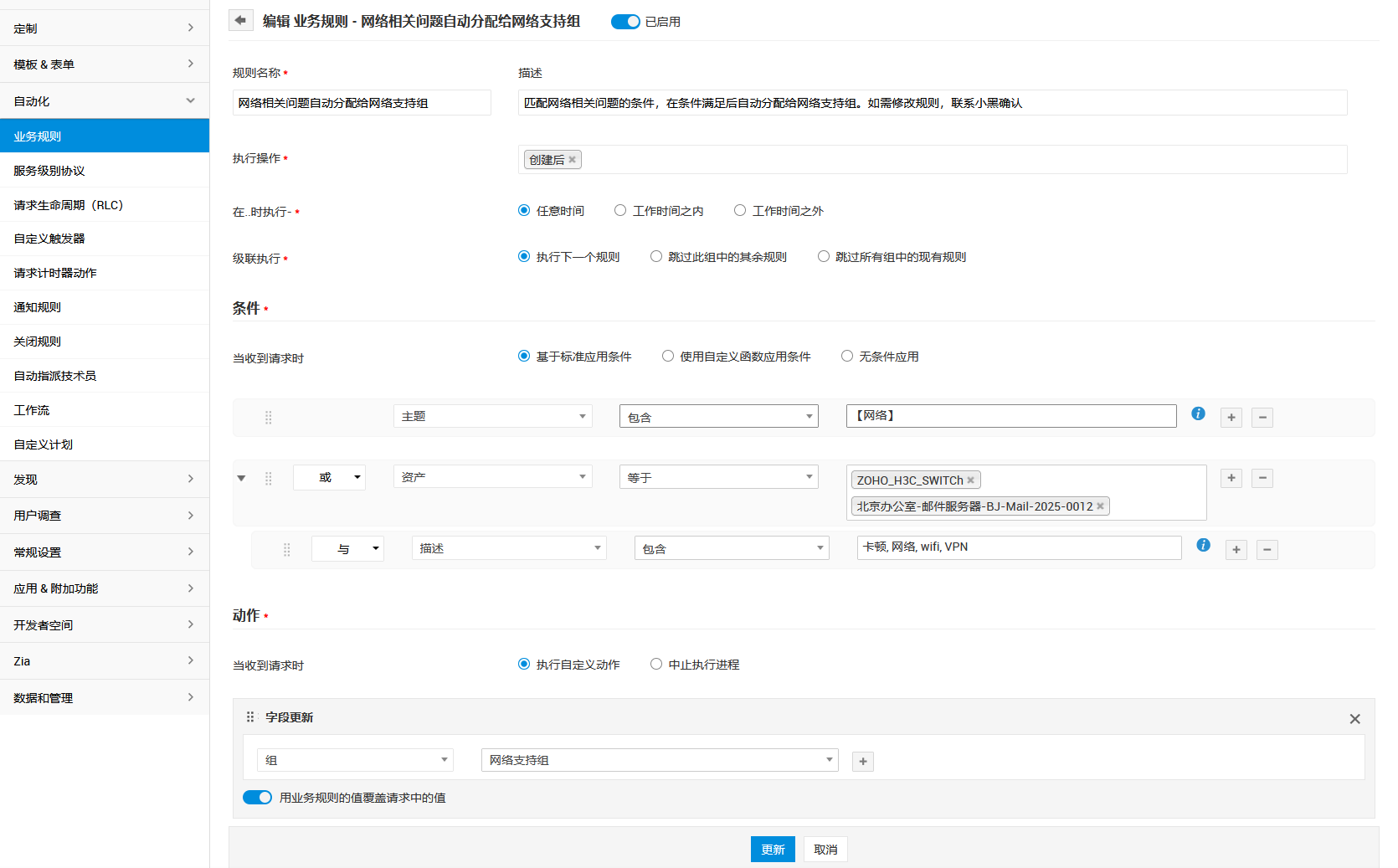This screenshot has height=868, width=1398.
Task: Open 通知规则 in the sidebar
Action: tap(37, 306)
